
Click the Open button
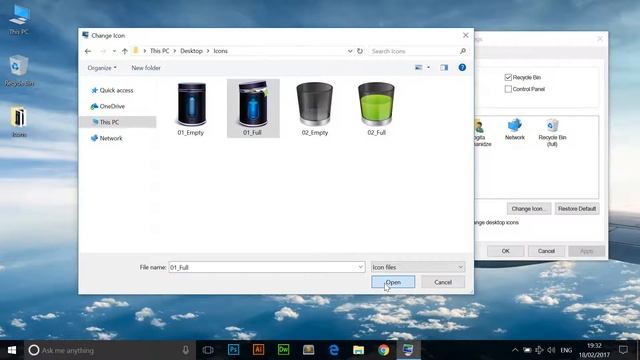coord(393,282)
